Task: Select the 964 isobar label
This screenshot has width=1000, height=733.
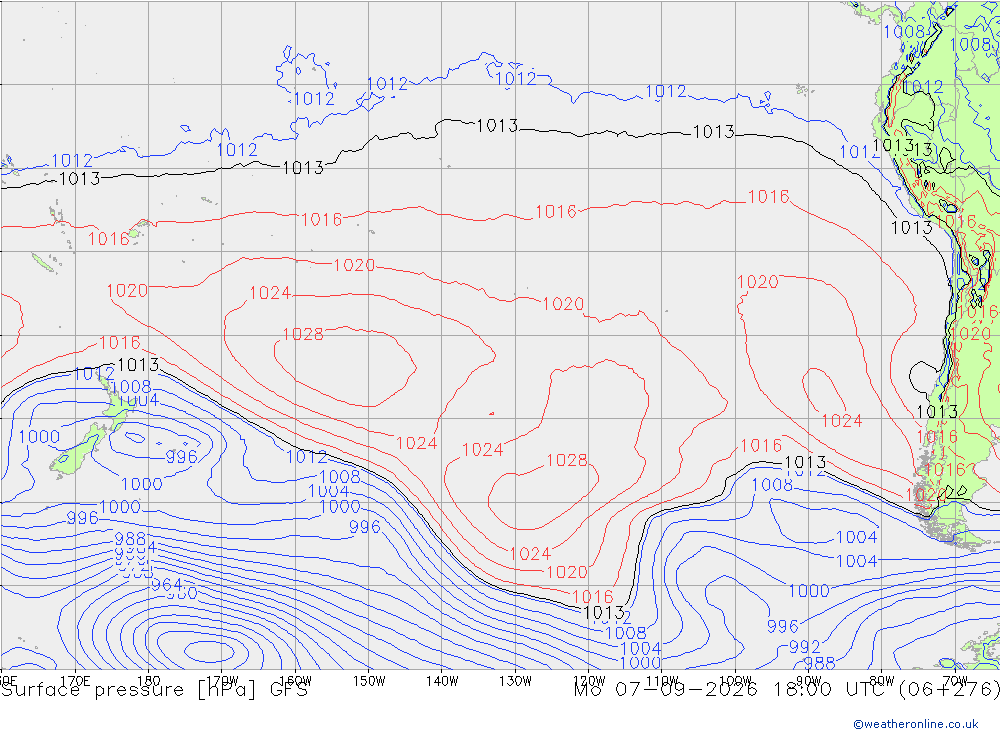Action: tap(166, 585)
